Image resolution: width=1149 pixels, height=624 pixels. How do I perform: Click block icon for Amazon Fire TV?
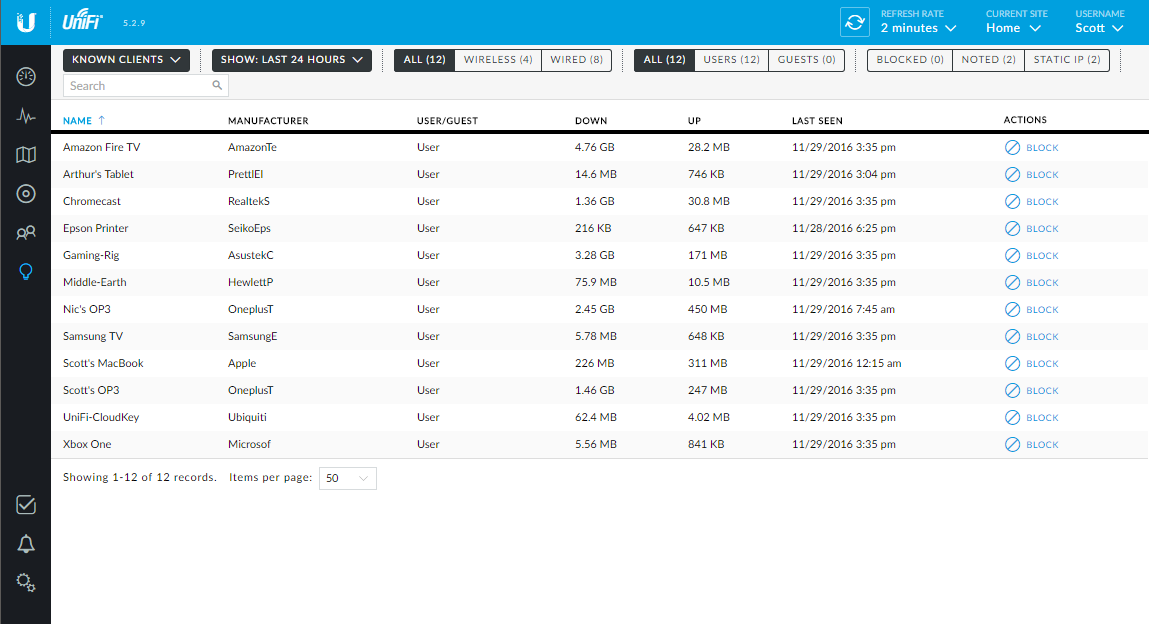point(1012,147)
